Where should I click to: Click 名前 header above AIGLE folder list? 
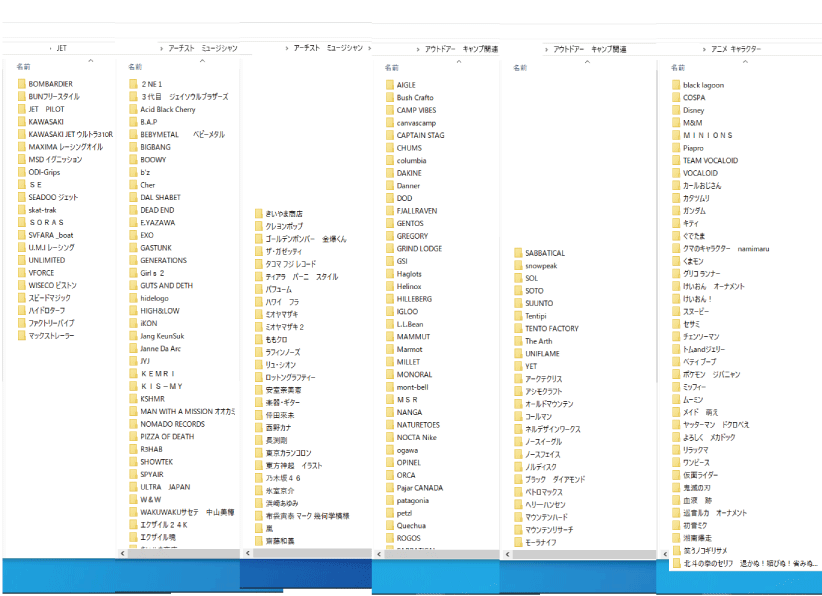click(x=392, y=68)
